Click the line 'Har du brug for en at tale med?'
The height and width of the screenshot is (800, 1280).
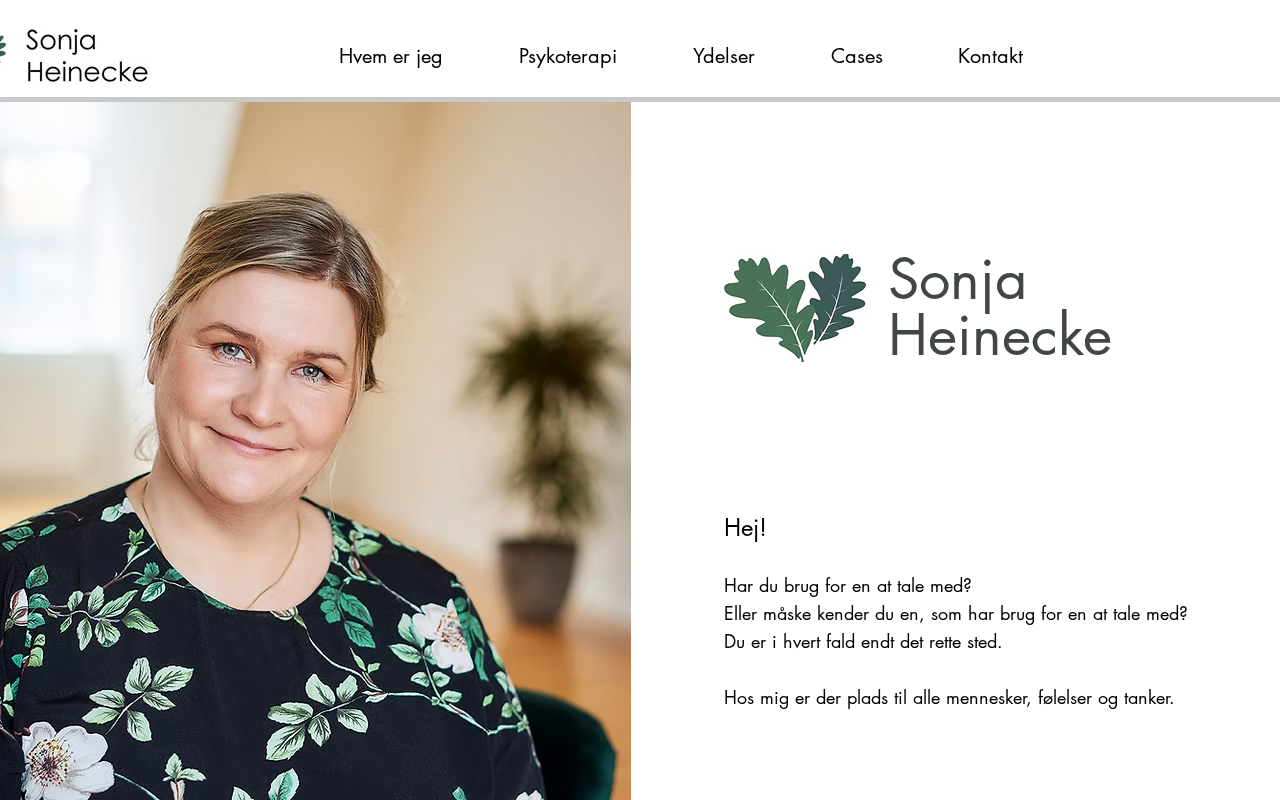(848, 586)
